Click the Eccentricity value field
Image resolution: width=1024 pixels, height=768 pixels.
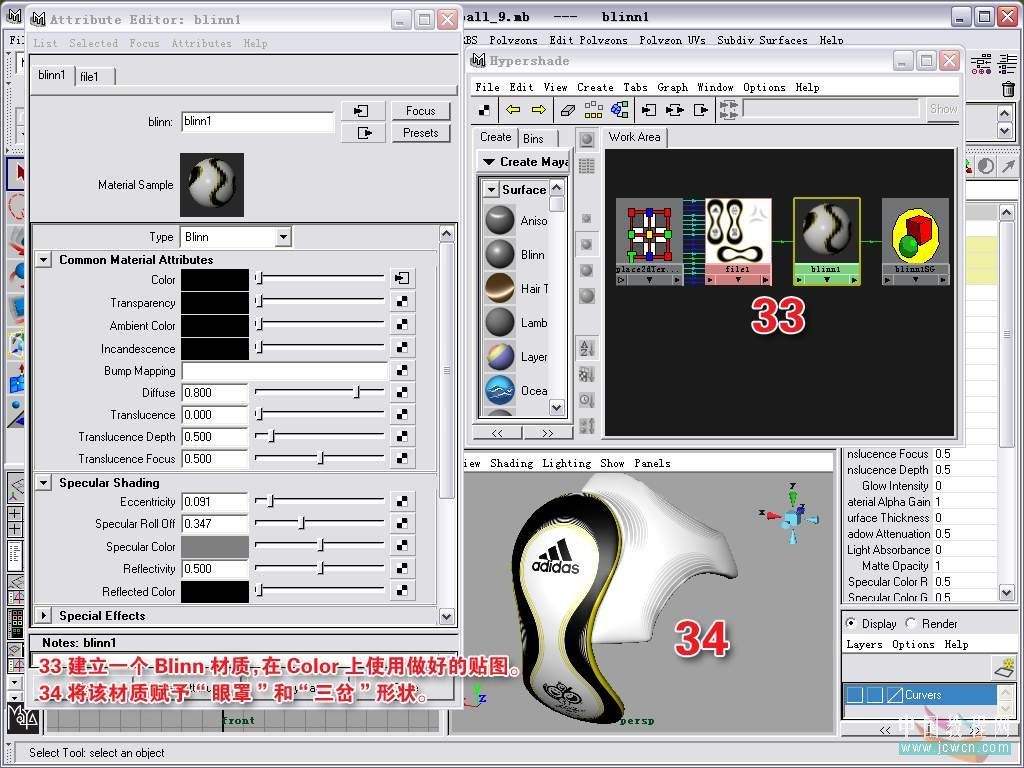click(x=215, y=502)
